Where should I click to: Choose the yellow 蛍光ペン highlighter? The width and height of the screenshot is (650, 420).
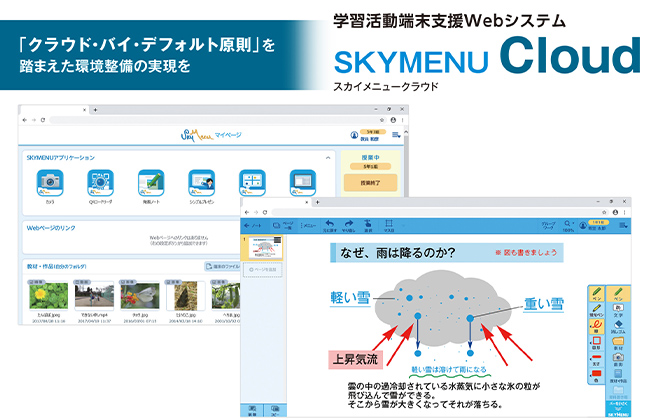click(x=596, y=310)
